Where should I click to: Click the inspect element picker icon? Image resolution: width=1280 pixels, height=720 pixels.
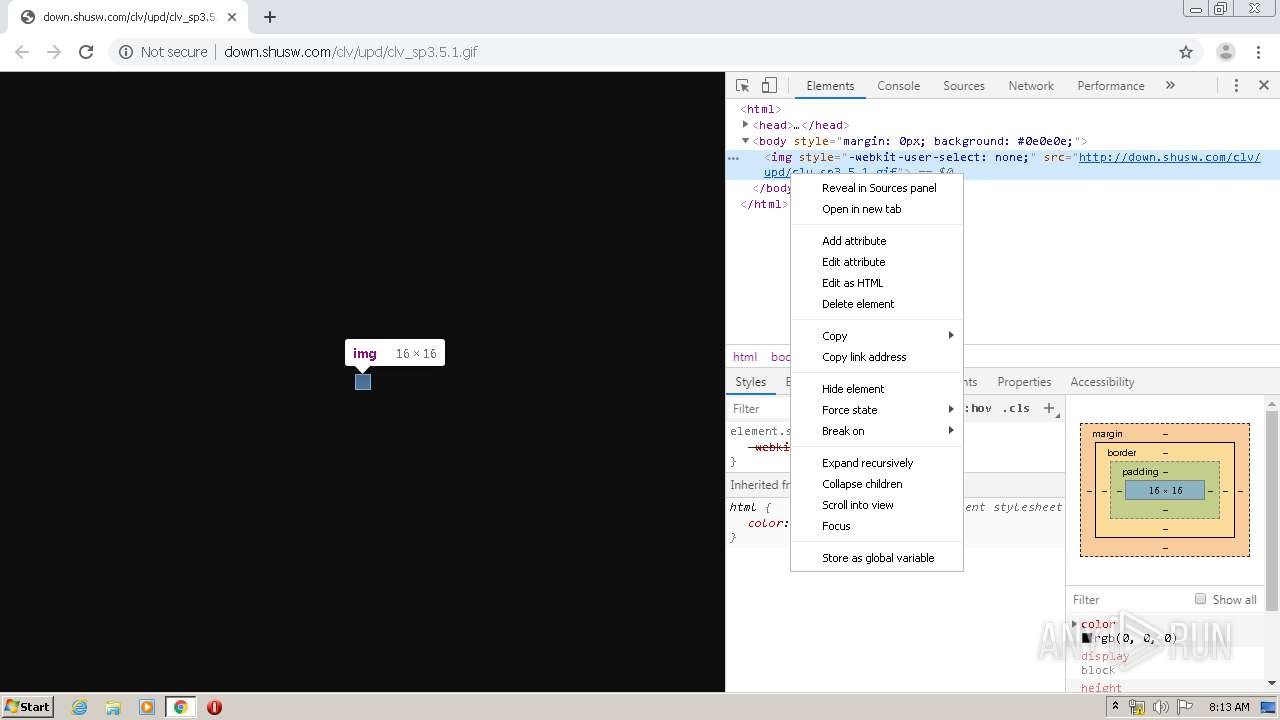[742, 86]
